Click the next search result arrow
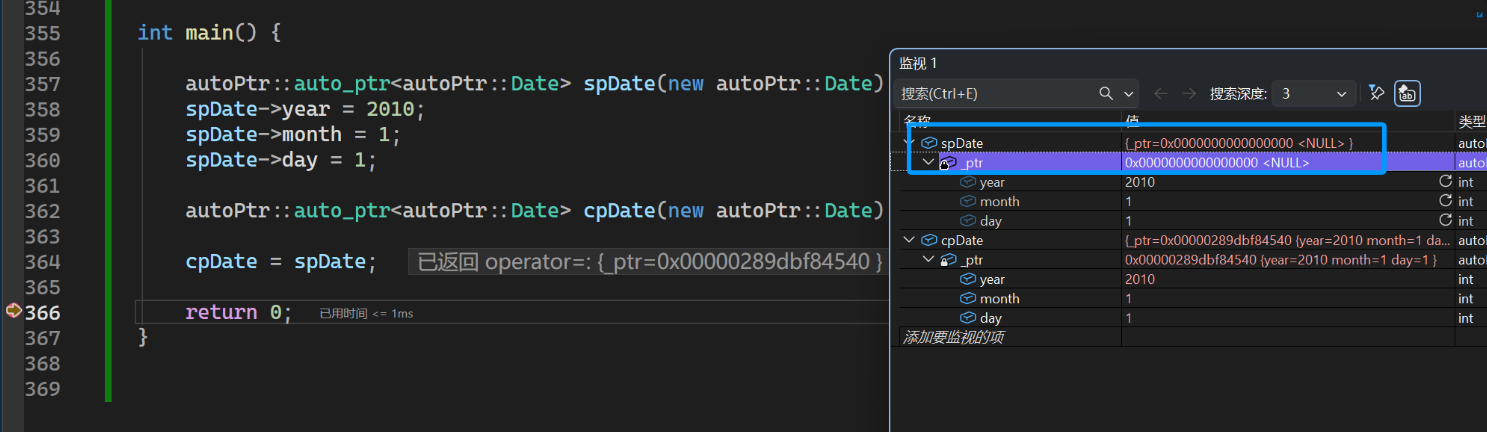Image resolution: width=1487 pixels, height=432 pixels. pos(1189,93)
